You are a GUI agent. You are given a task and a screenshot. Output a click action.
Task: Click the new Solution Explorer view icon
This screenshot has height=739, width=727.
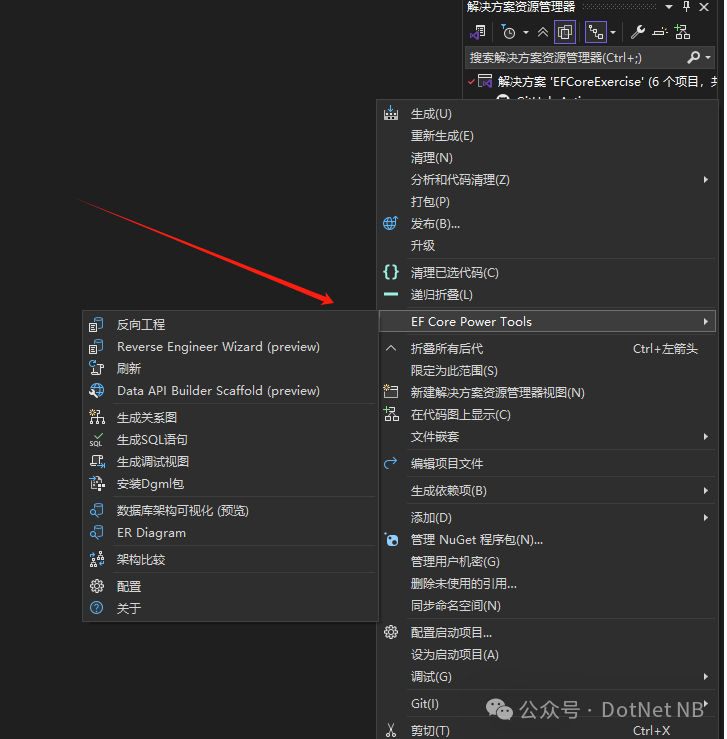(x=391, y=392)
